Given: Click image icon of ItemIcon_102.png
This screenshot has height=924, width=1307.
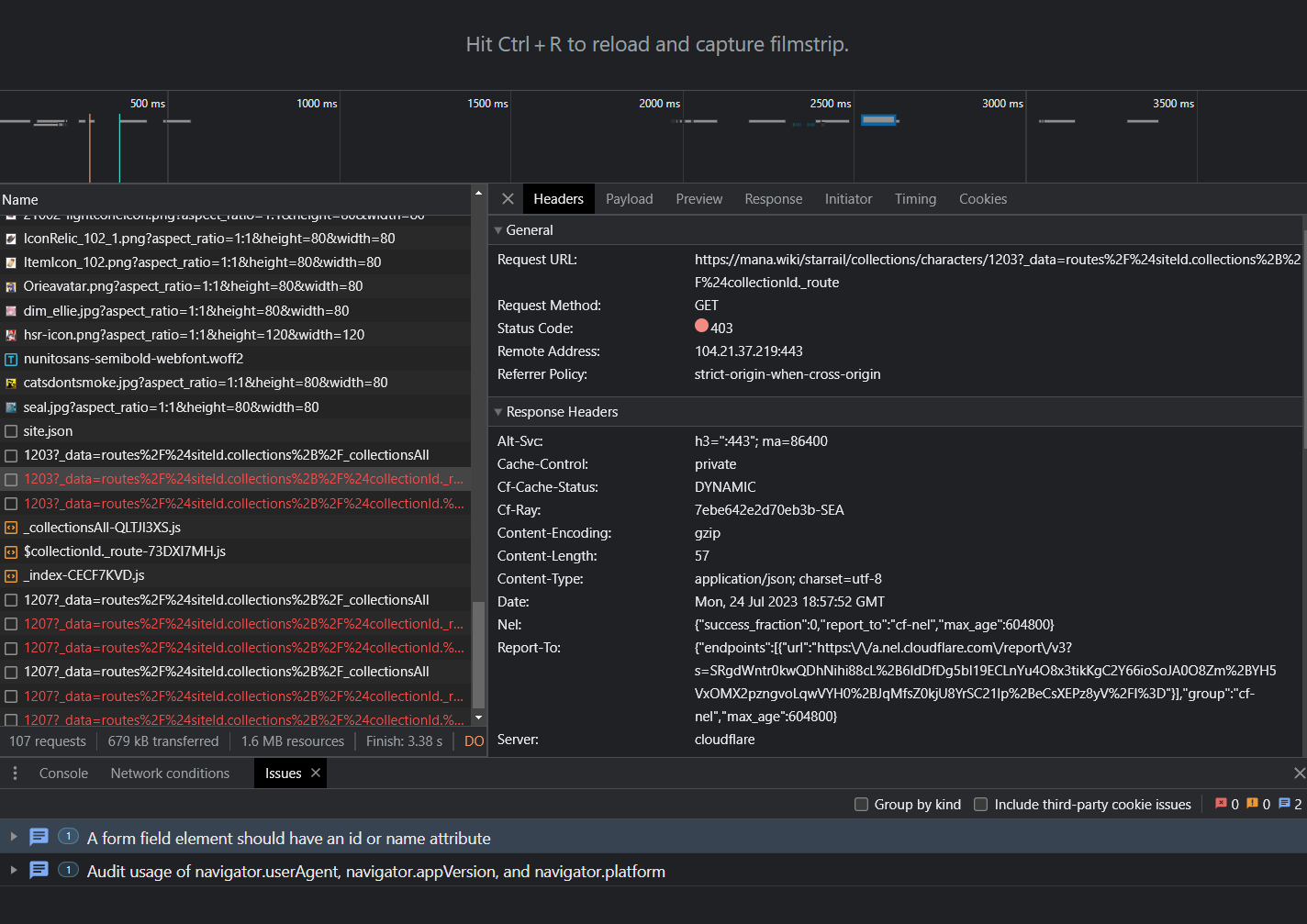Looking at the screenshot, I should tap(11, 262).
